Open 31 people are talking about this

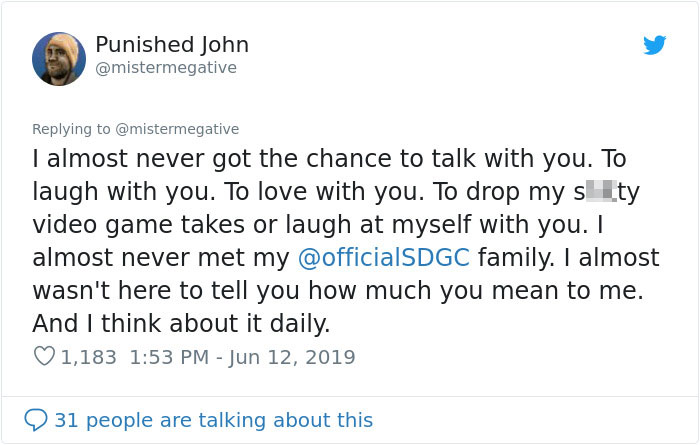[x=213, y=420]
